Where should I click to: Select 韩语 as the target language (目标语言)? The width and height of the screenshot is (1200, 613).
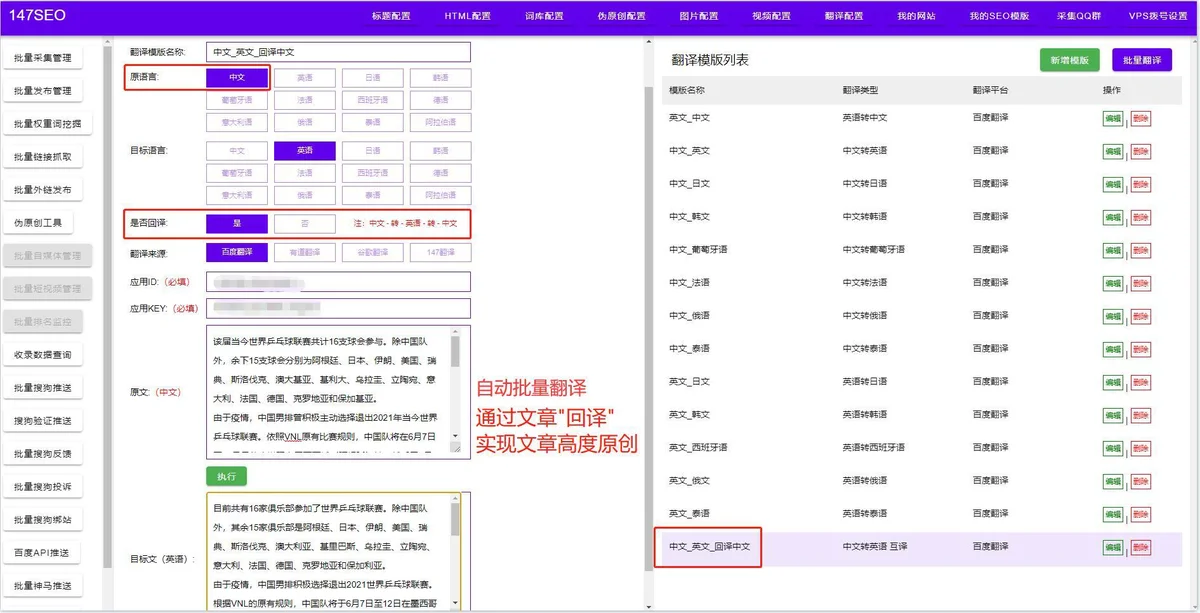pos(440,151)
